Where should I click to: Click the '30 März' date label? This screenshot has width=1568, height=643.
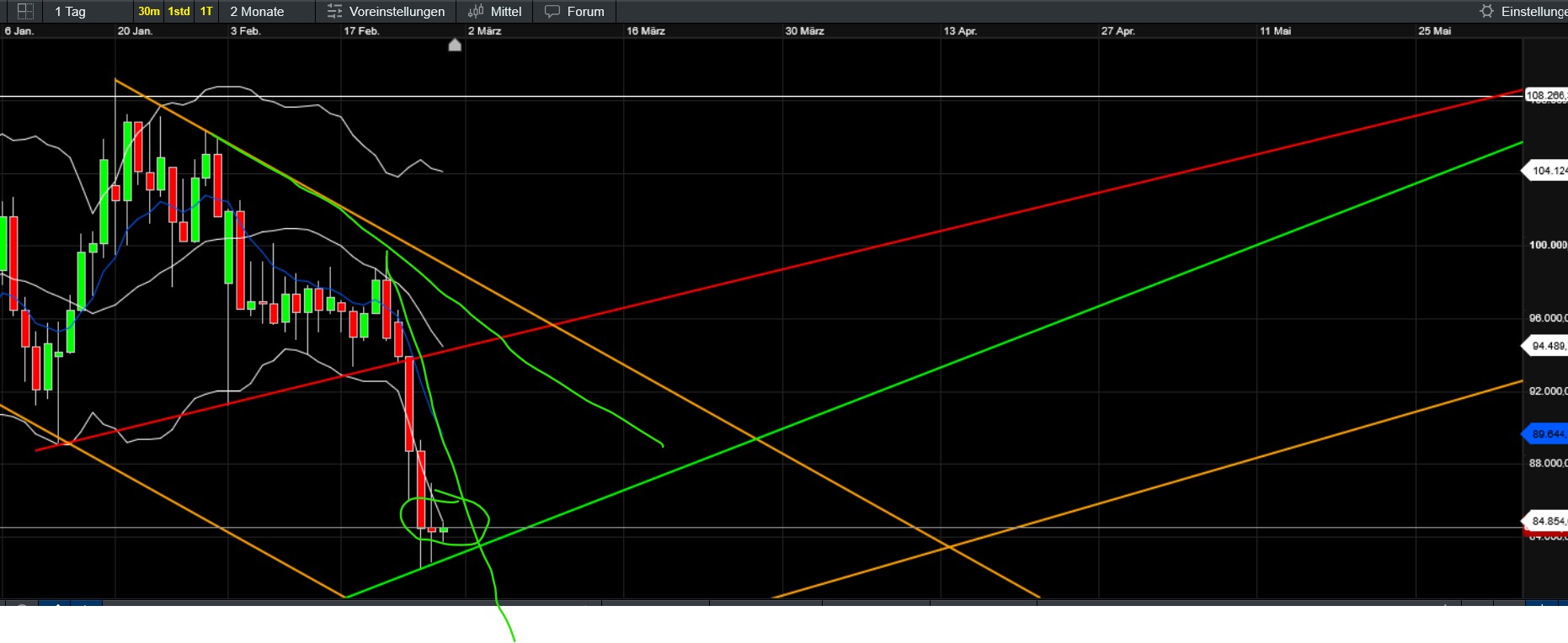[804, 31]
